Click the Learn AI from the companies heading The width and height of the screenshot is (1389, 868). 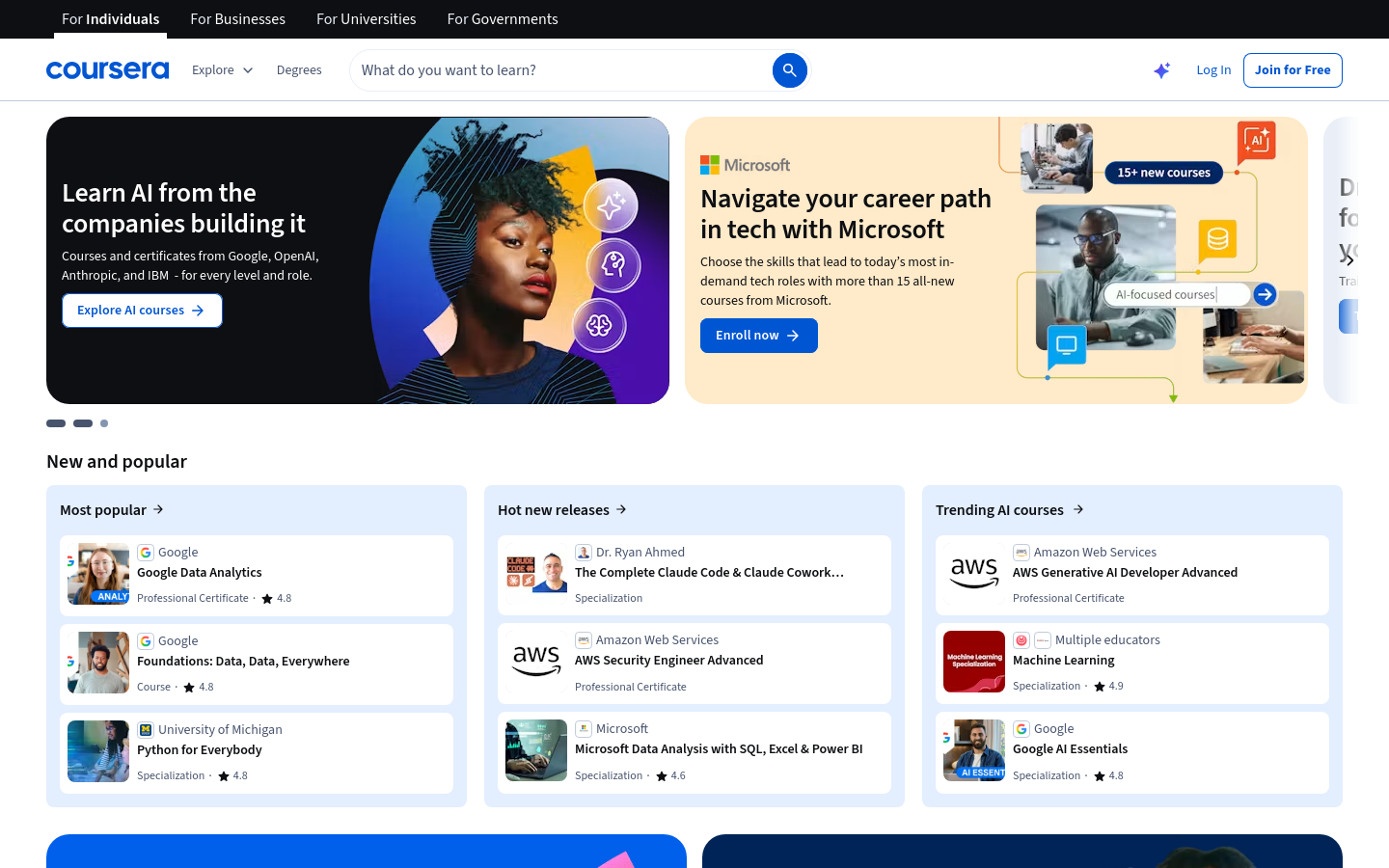point(183,208)
